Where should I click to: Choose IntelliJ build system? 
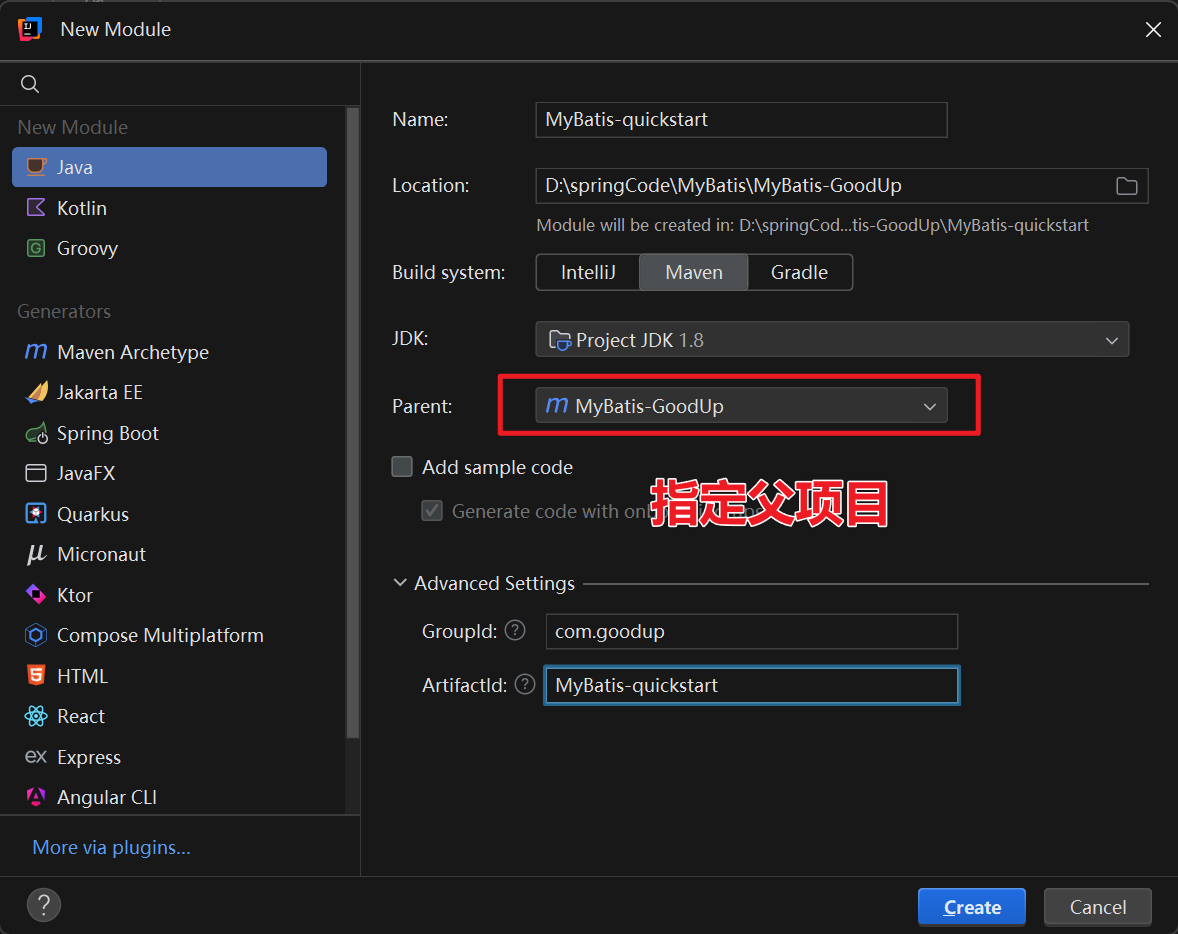click(587, 272)
